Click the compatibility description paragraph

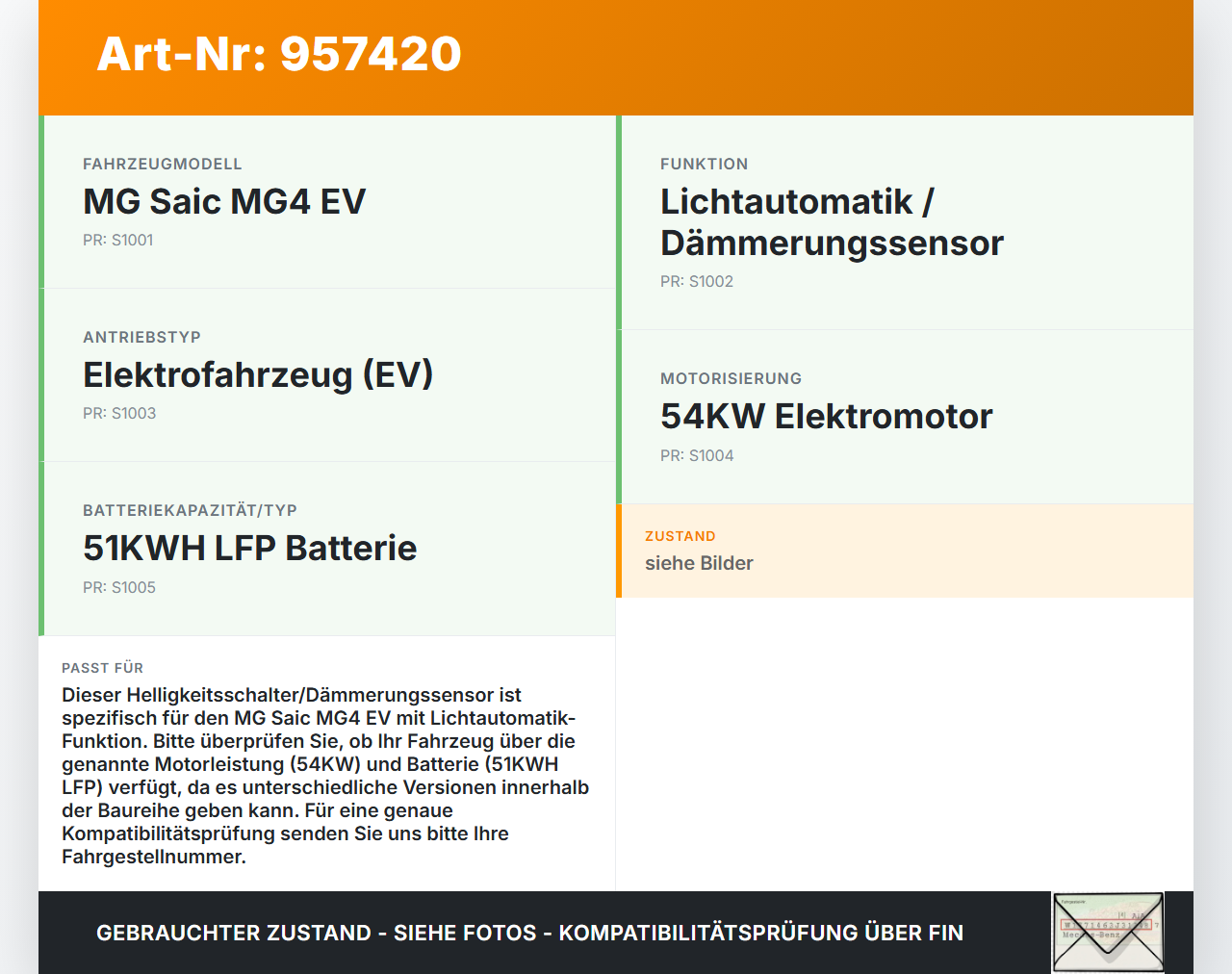coord(325,776)
